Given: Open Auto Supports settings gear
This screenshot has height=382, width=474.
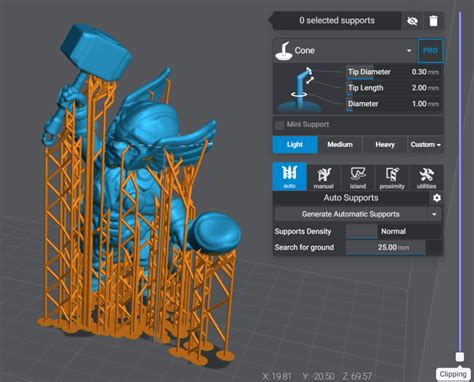Looking at the screenshot, I should 437,198.
